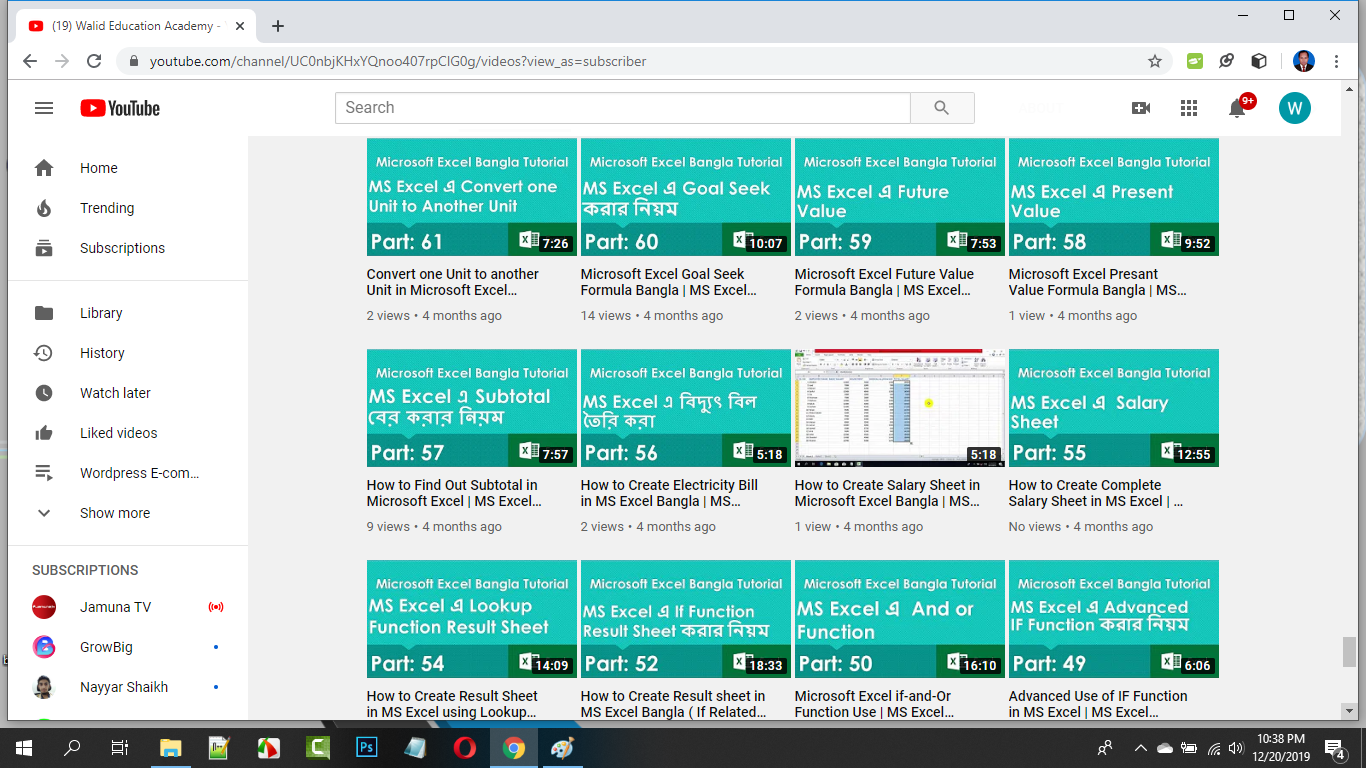Open a new Chrome tab
Image resolution: width=1366 pixels, height=768 pixels.
point(278,26)
